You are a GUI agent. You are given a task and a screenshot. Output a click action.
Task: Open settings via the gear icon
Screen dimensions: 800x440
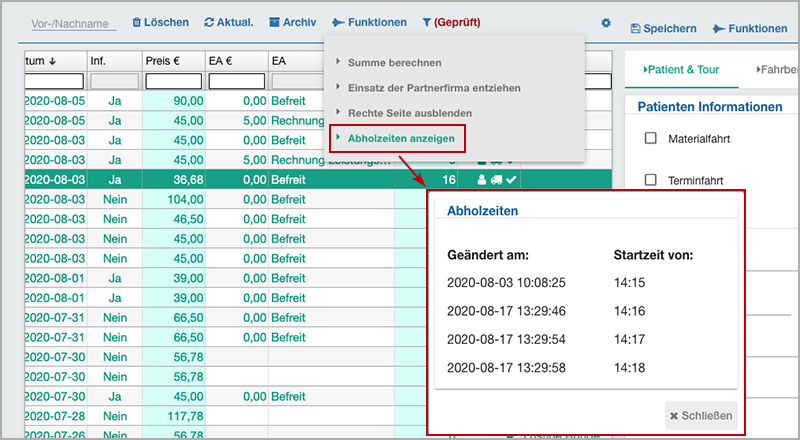(x=605, y=23)
